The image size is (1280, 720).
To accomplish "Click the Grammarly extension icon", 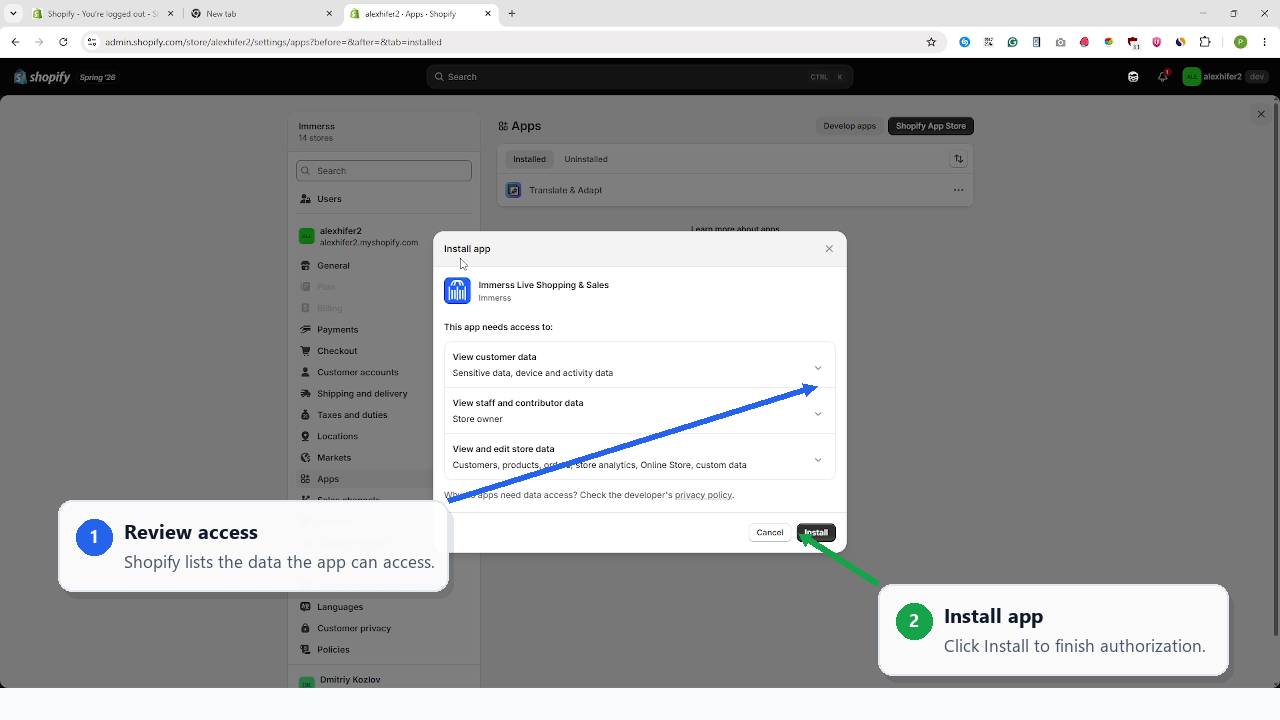I will click(x=1012, y=42).
